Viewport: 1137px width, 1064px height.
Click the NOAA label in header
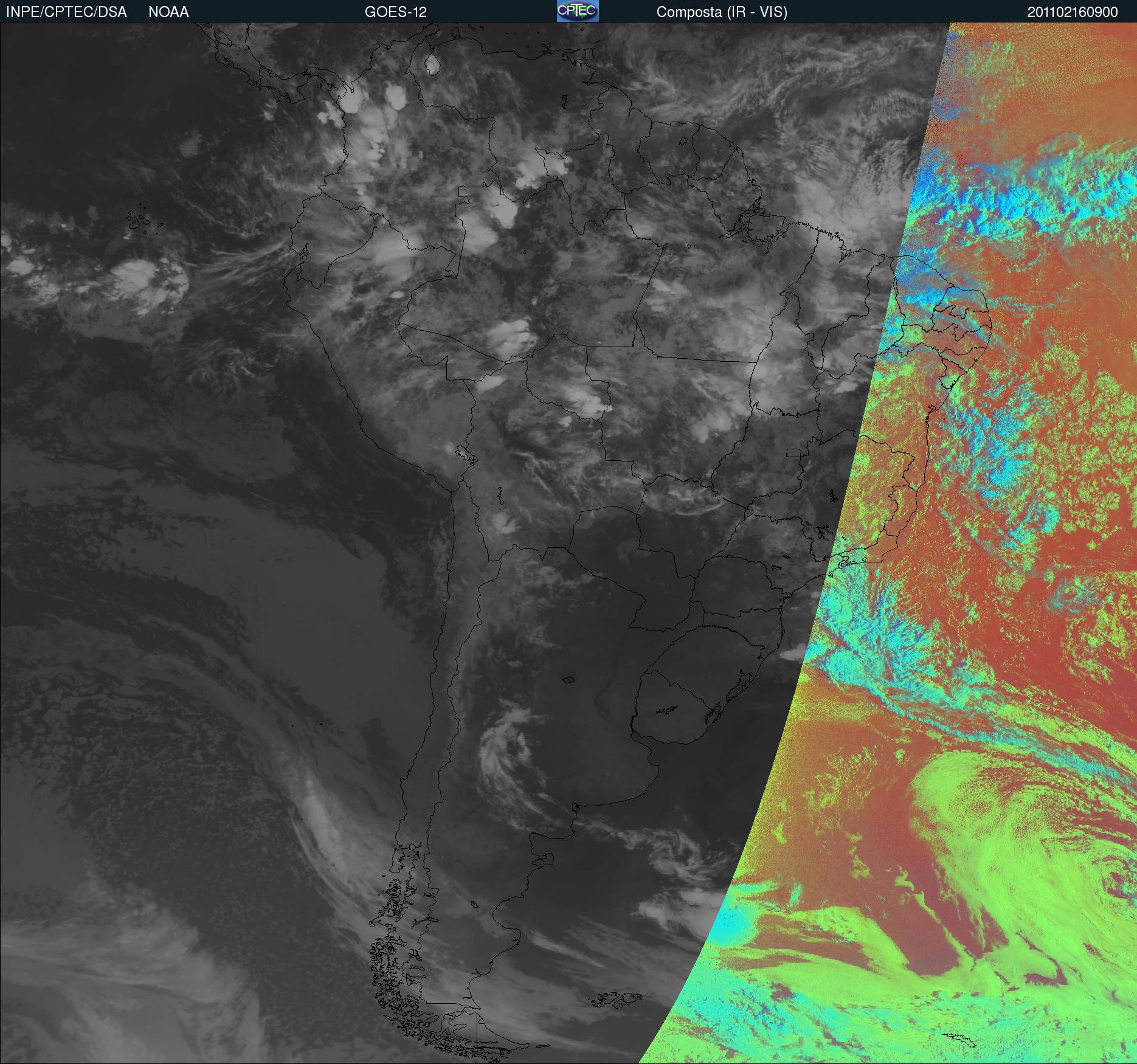pyautogui.click(x=168, y=12)
